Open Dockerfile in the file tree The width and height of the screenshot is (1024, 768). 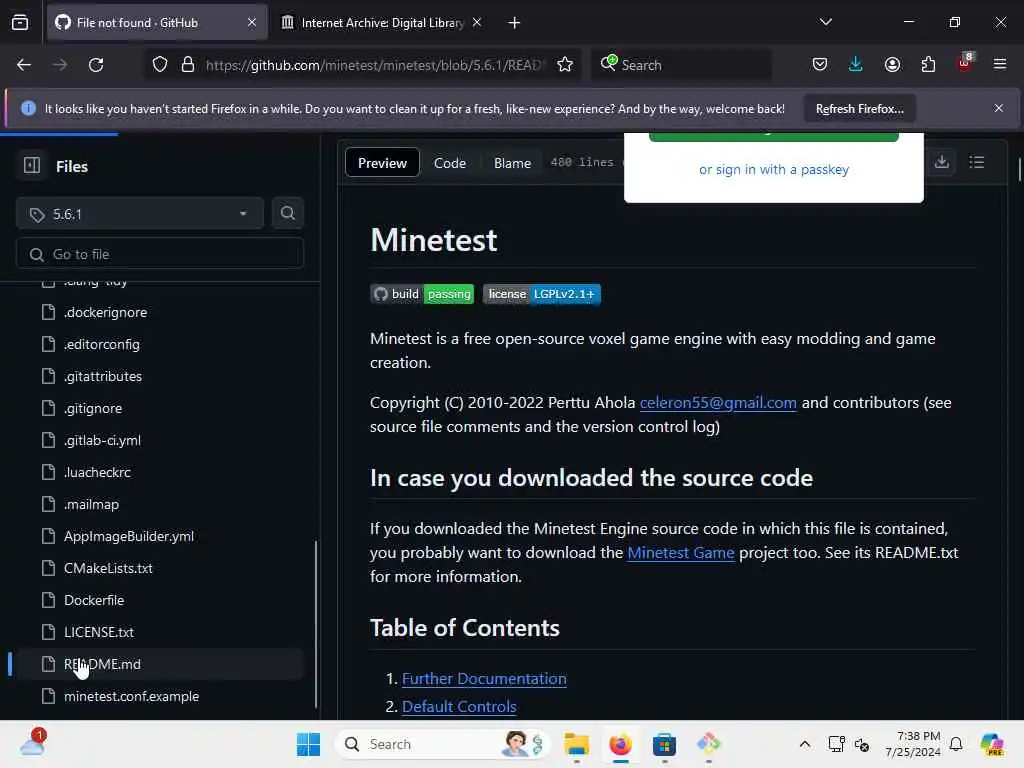[94, 600]
